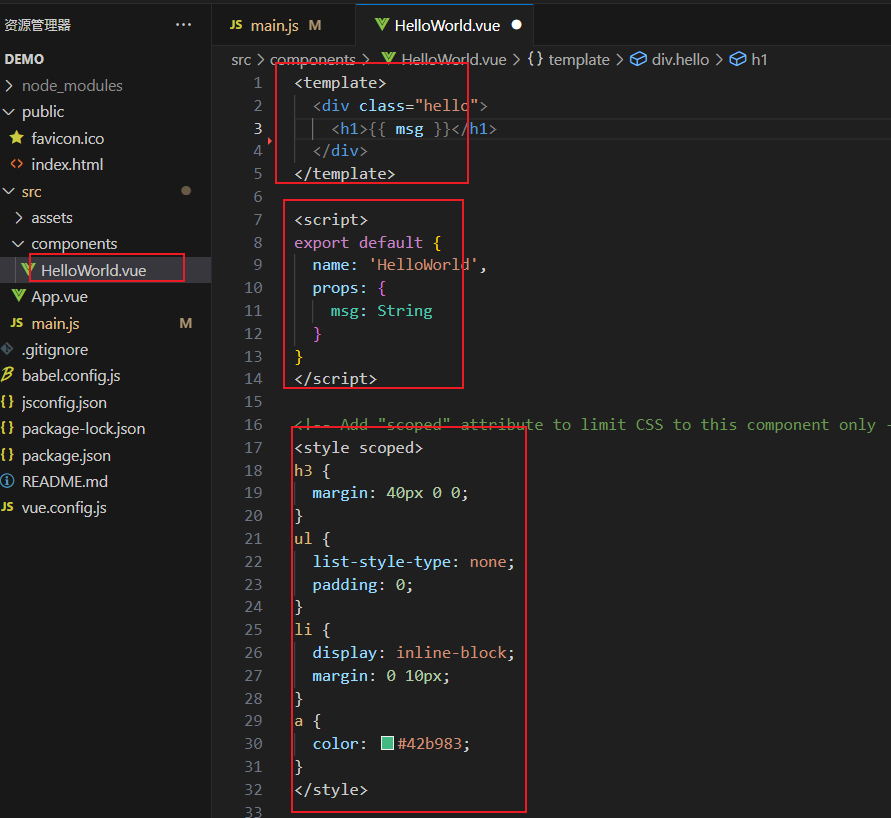Click the git icon beside .gitignore
Viewport: 891px width, 818px height.
7,349
